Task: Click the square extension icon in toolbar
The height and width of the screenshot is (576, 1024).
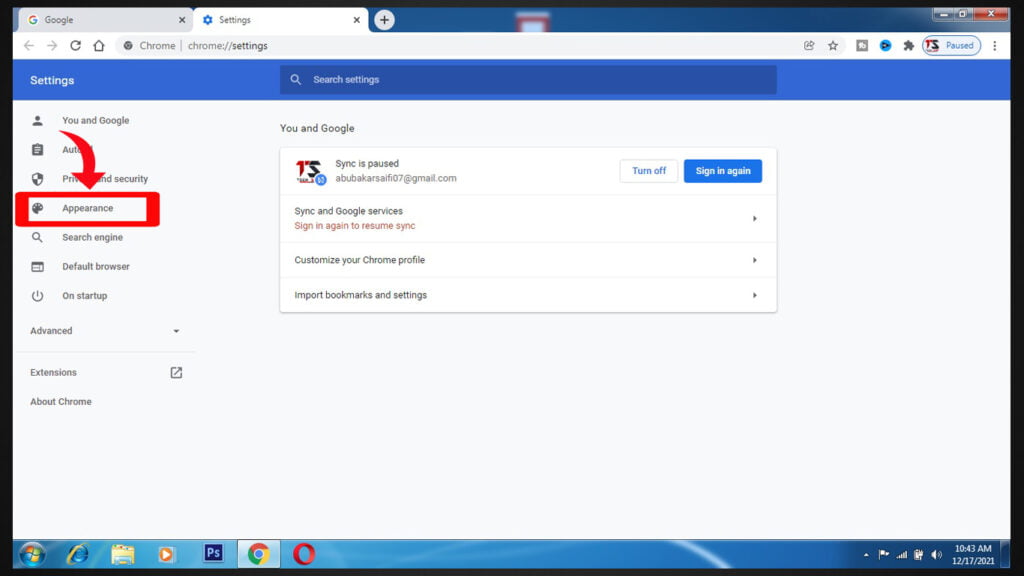Action: pos(862,46)
